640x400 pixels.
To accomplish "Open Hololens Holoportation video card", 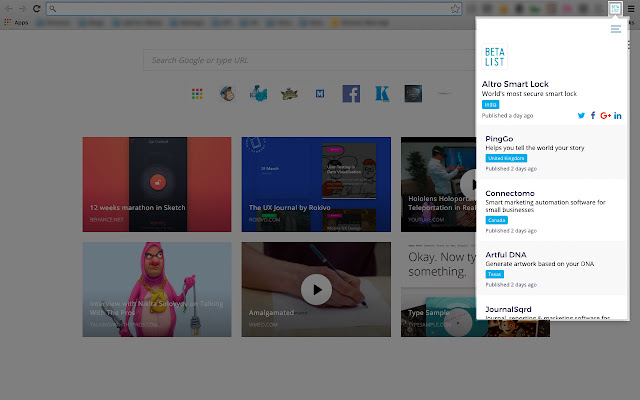I will point(438,184).
